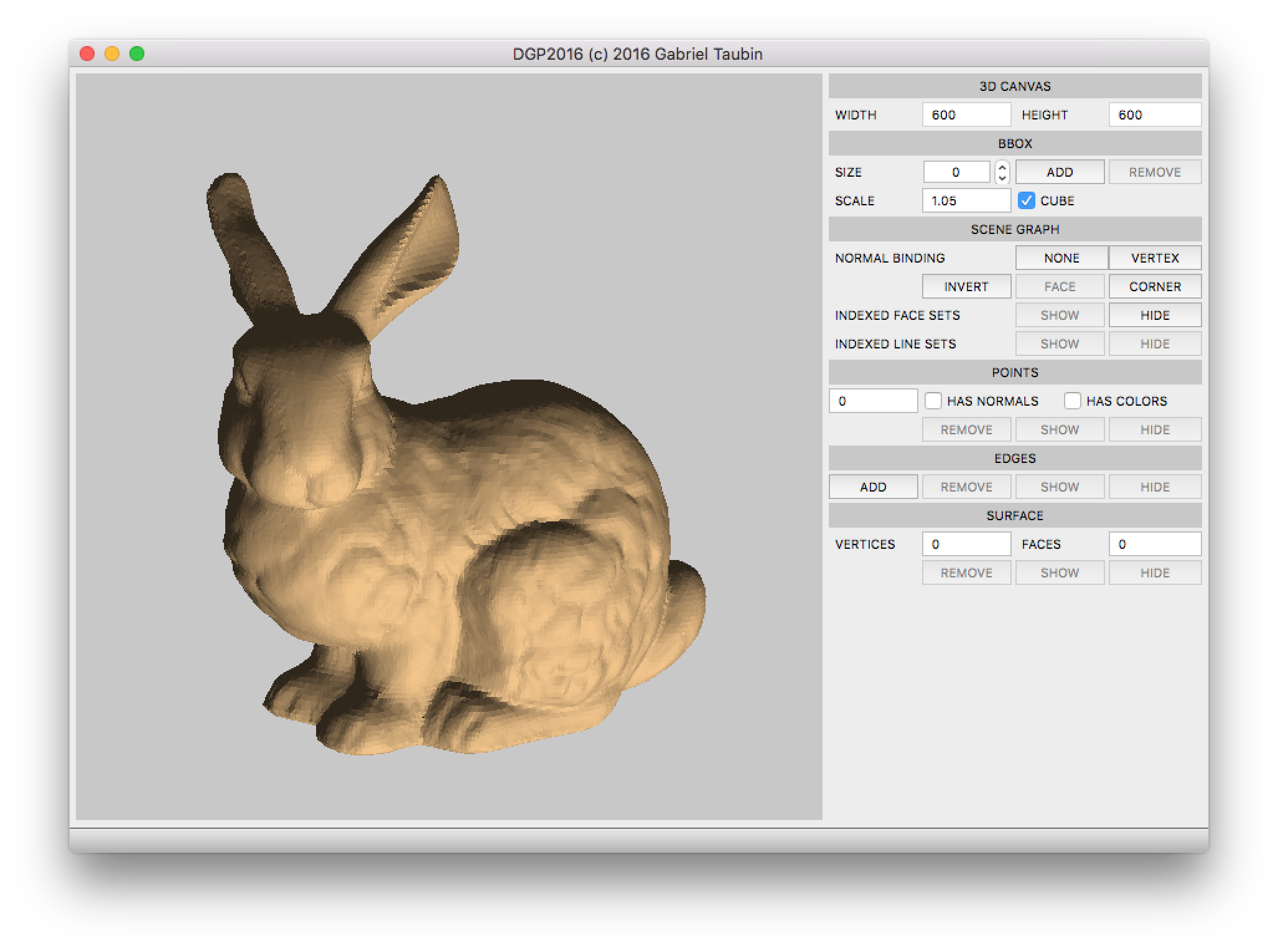Click the SURFACE VERTICES field
This screenshot has height=952, width=1278.
pyautogui.click(x=966, y=544)
